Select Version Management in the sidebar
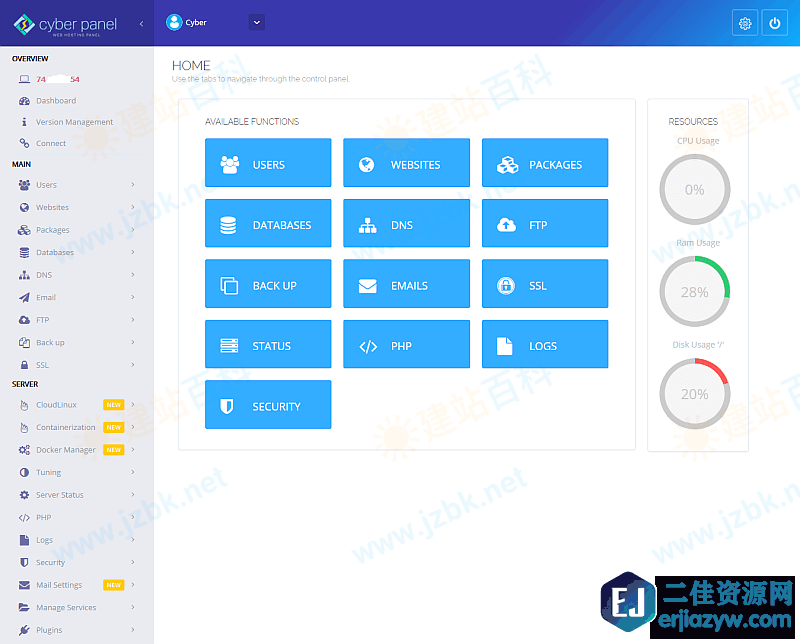Screen dimensions: 800x644 pos(74,122)
